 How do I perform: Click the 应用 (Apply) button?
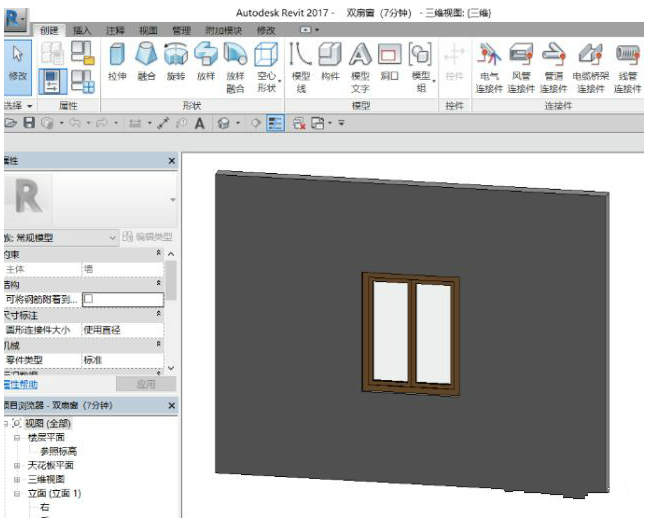(x=146, y=384)
